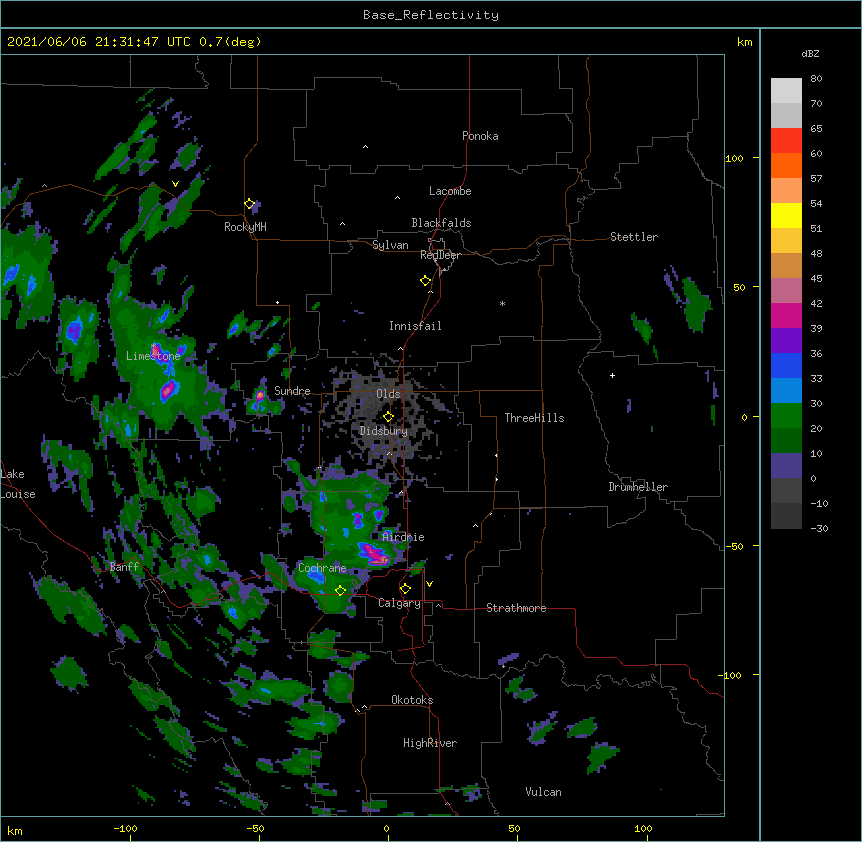
Task: Click the 0.7(deg) elevation angle text
Action: [x=230, y=42]
